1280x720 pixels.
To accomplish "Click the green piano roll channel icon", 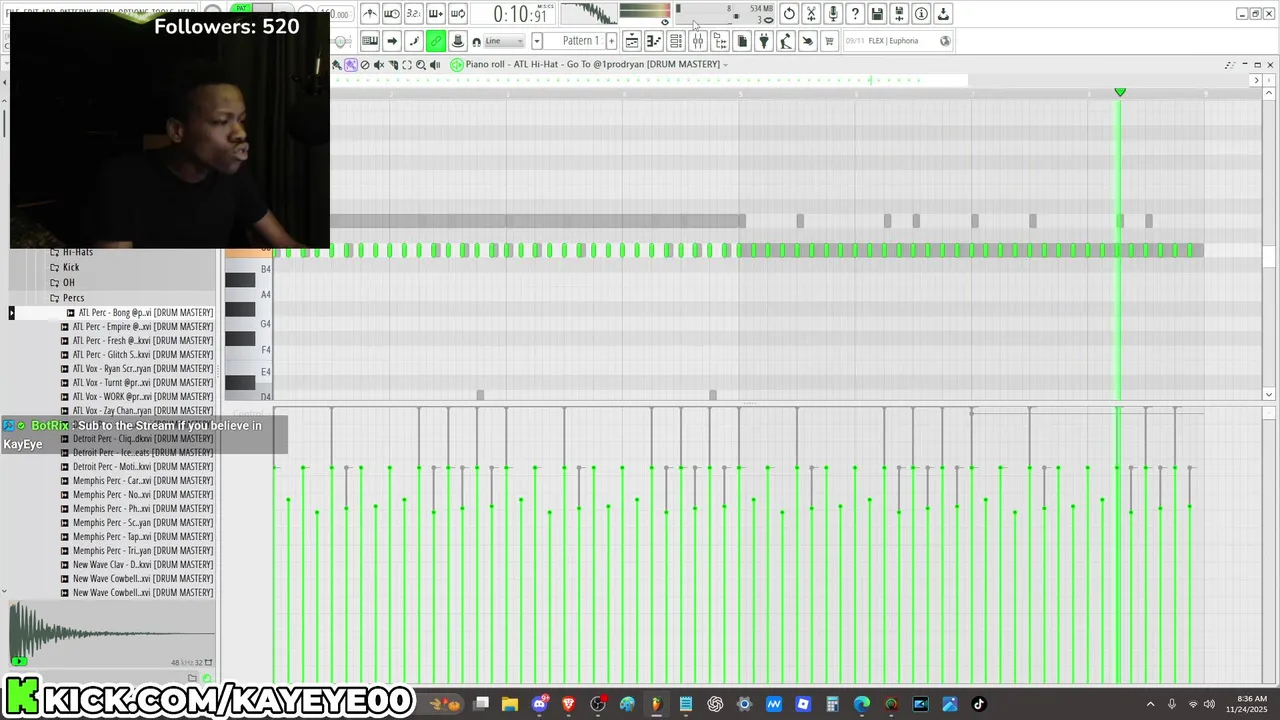I will (x=456, y=64).
